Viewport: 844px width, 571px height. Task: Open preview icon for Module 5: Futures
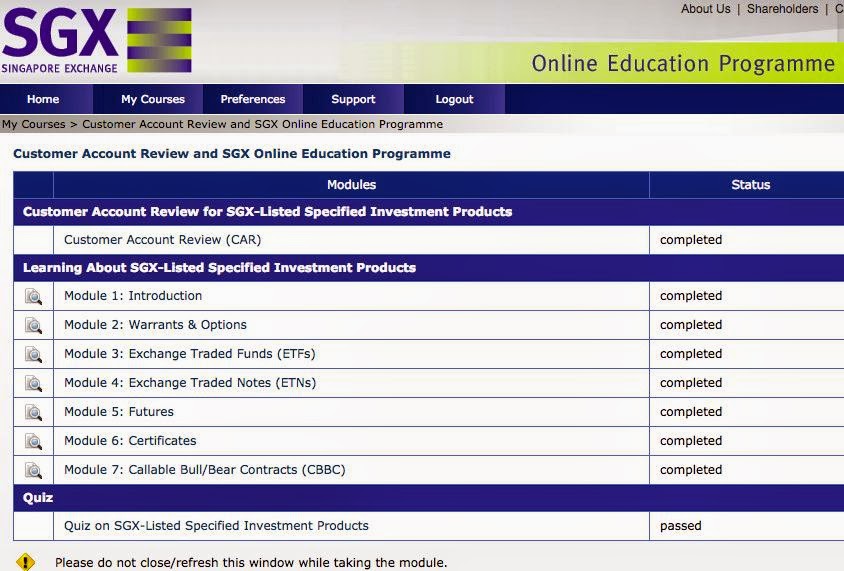pos(33,412)
